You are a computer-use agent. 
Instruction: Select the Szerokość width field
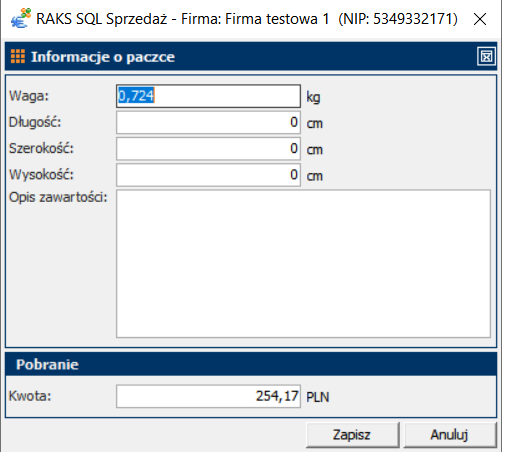208,149
